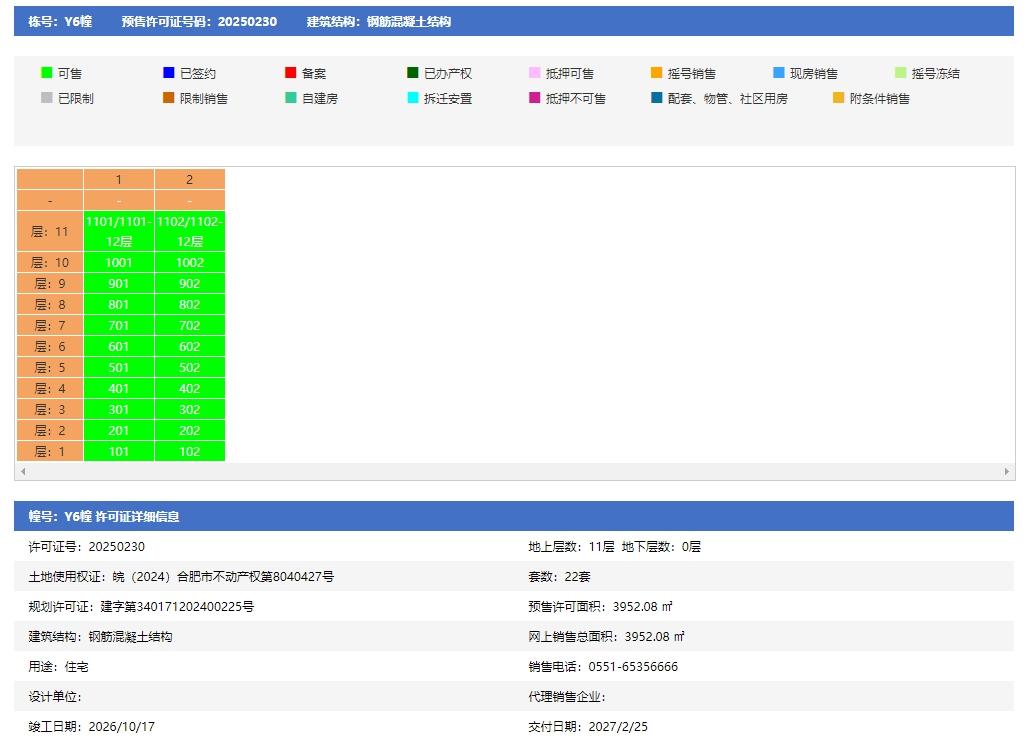Click the blue 已签约 legend swatch
Screen dimensions: 1028x748
pos(168,73)
